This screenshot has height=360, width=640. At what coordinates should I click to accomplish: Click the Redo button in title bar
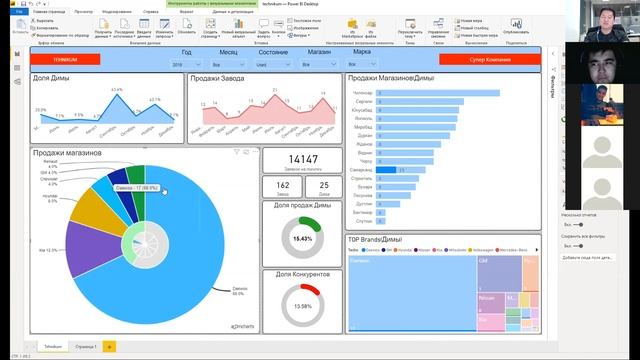[x=38, y=4]
